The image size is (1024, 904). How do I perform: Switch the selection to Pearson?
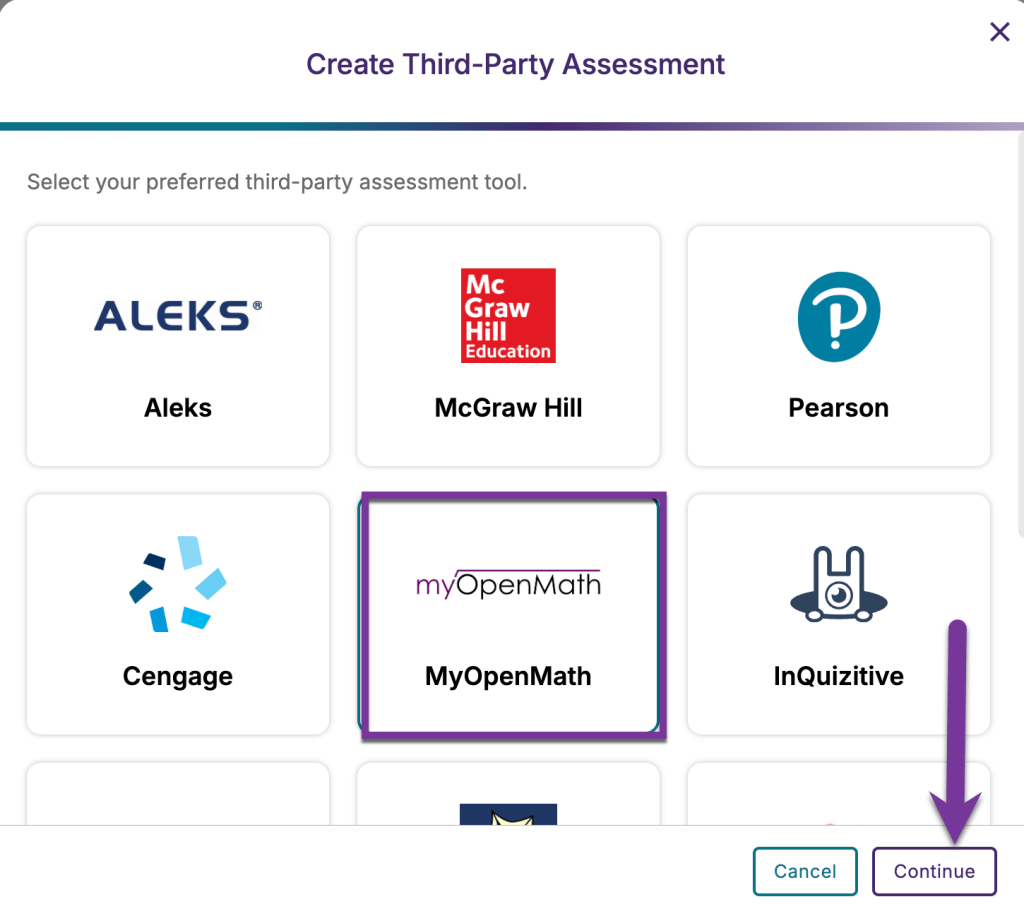point(838,346)
